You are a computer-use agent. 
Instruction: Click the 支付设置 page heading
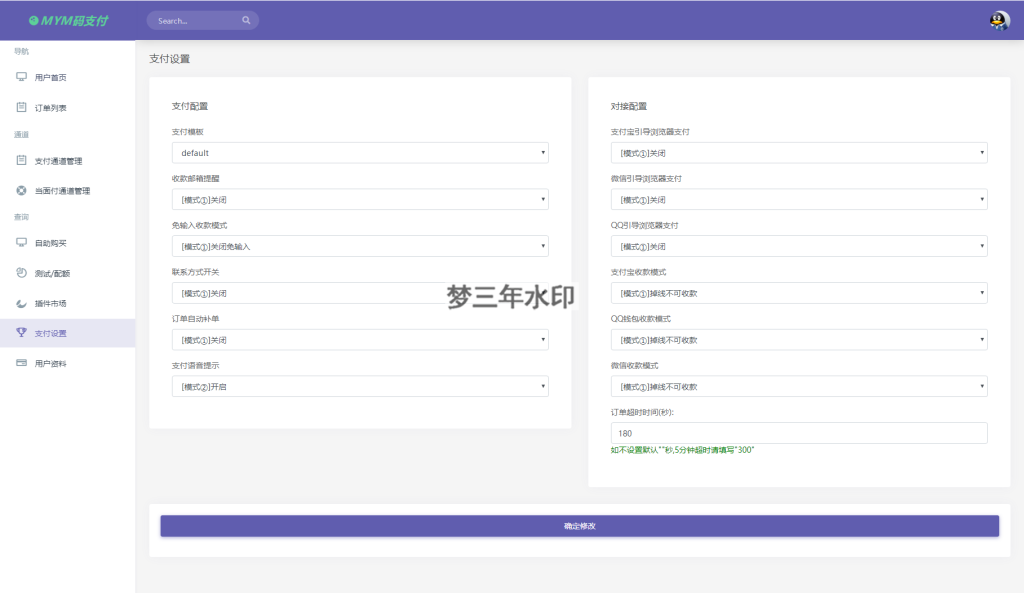pos(169,59)
